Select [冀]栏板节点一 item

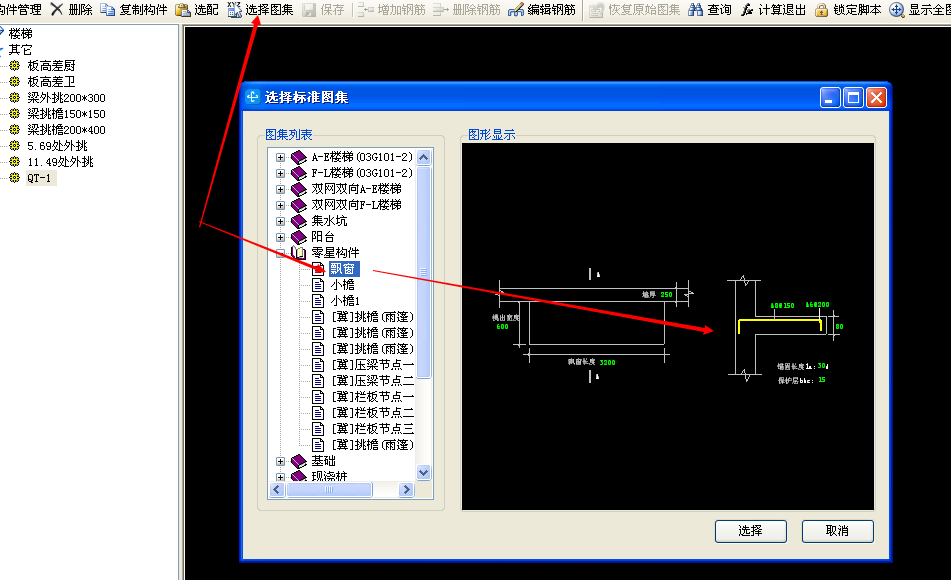pos(372,397)
